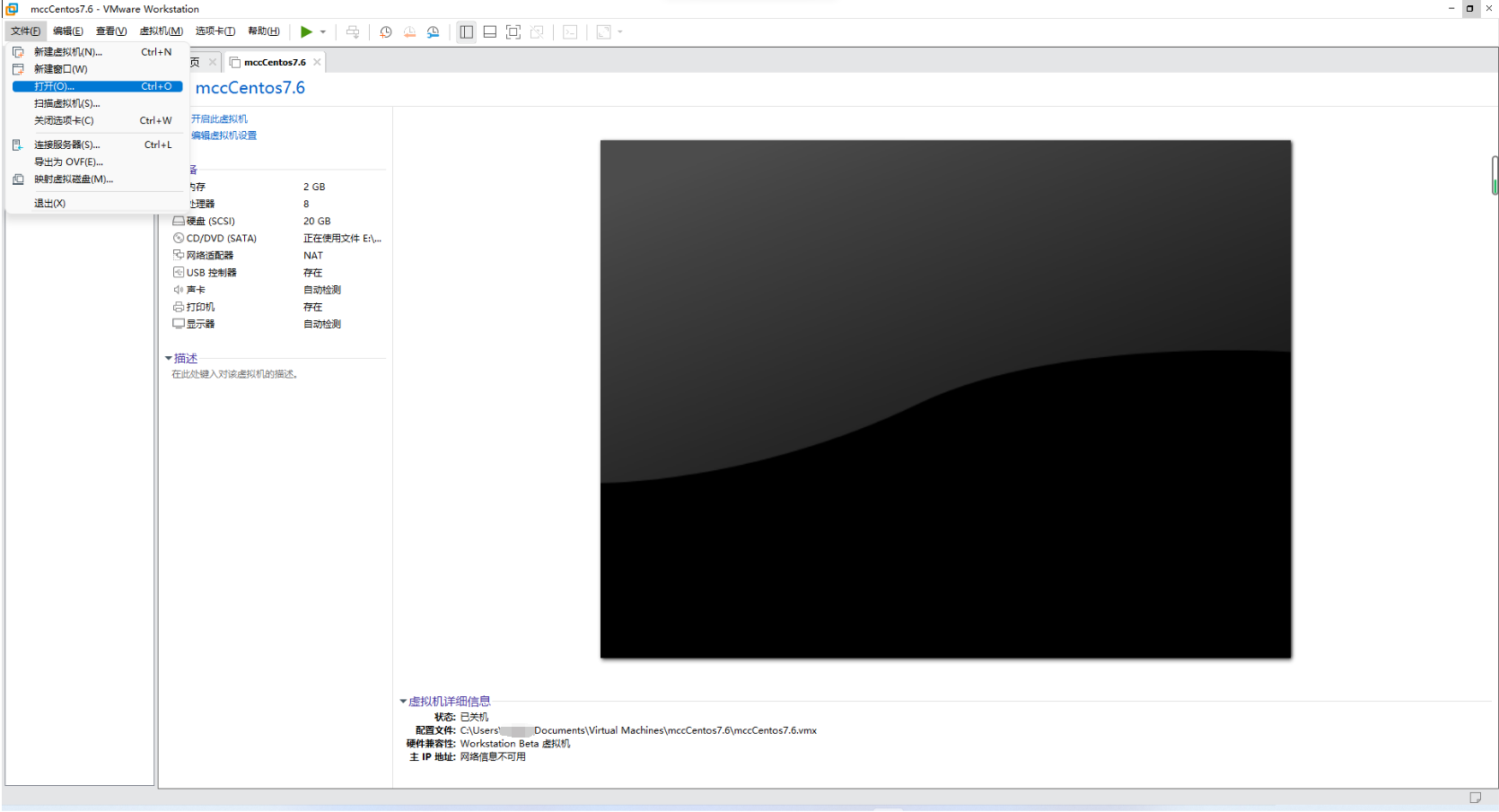Click the USB 控制器 device icon
1499x812 pixels.
179,273
